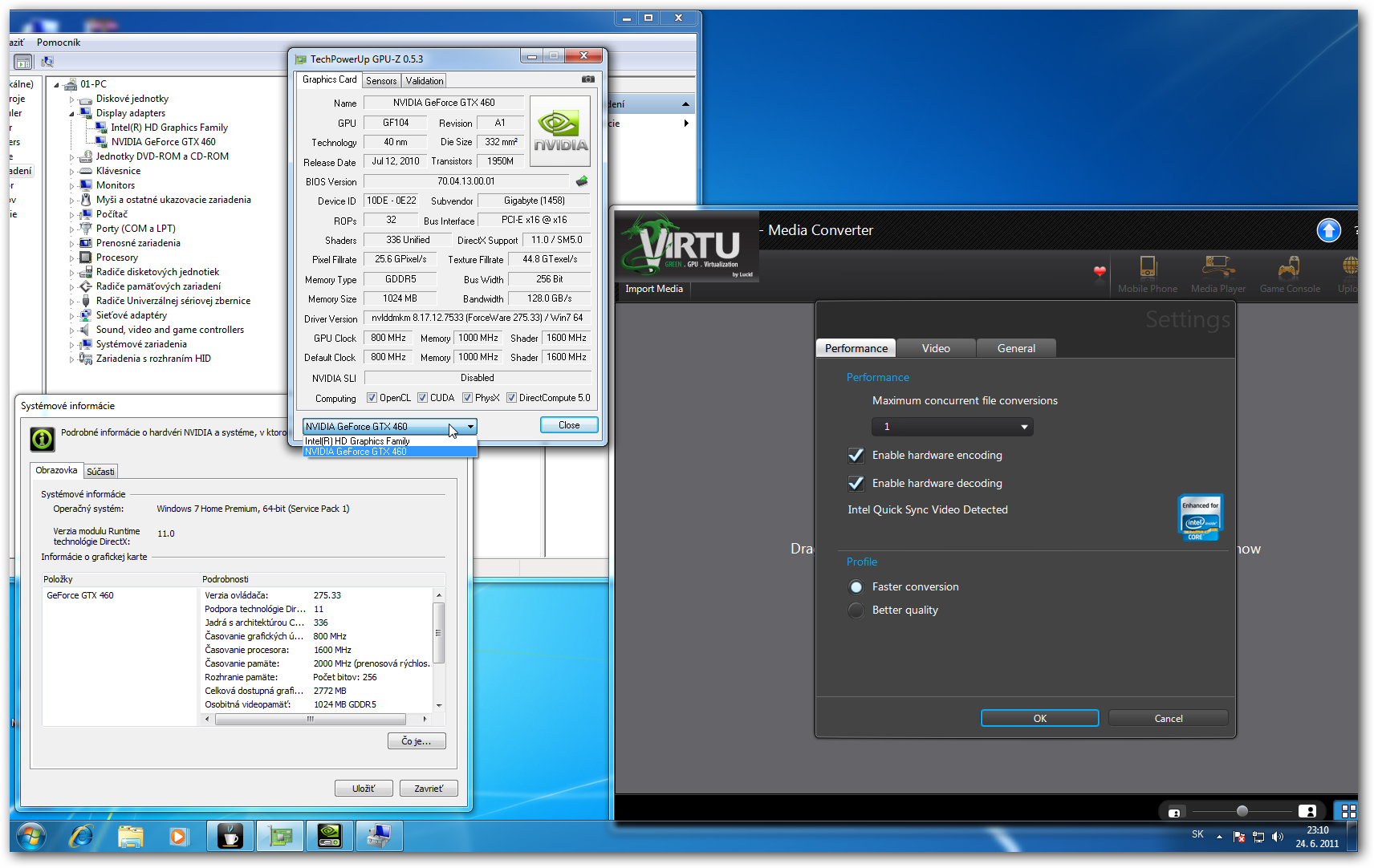Click the Action Center flag tray icon
The image size is (1374, 868).
coord(1238,837)
